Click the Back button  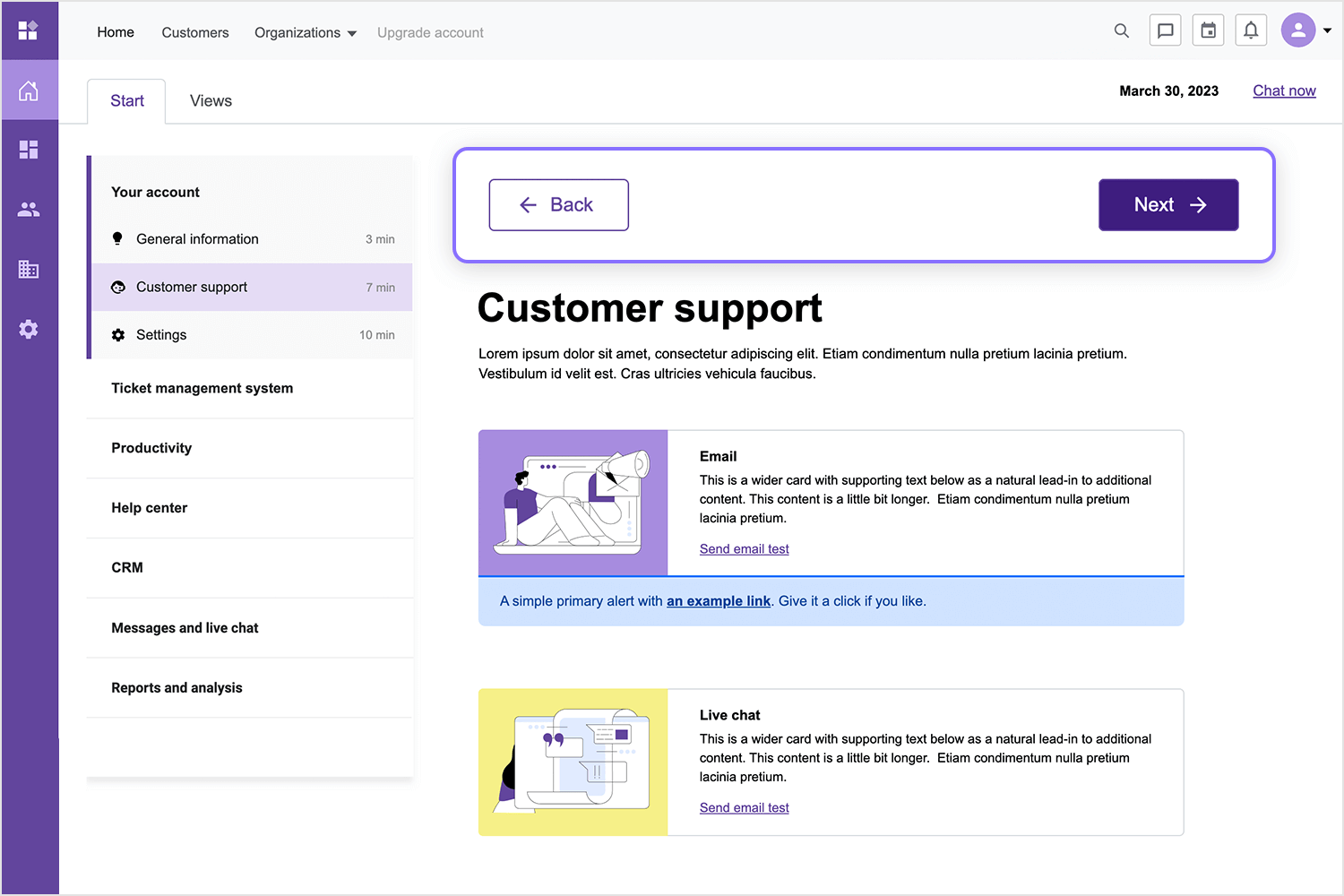pyautogui.click(x=558, y=205)
